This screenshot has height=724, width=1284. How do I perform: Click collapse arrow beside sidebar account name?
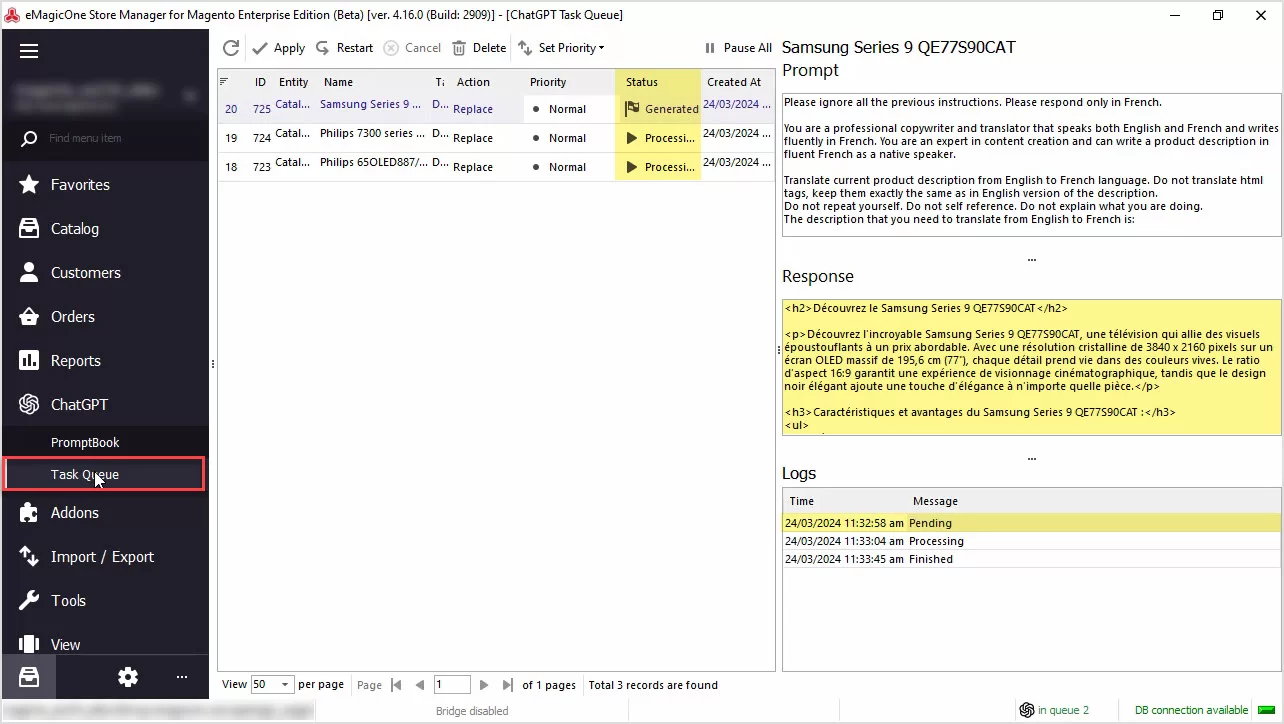(190, 96)
